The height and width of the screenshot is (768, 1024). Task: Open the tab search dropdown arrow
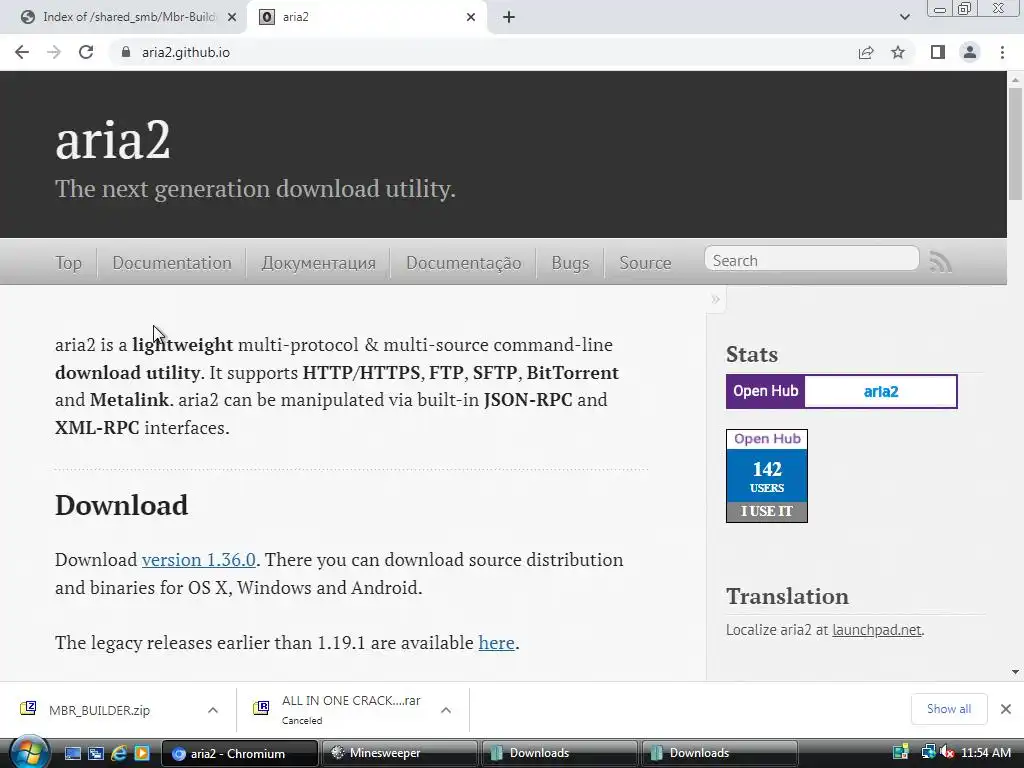coord(904,17)
